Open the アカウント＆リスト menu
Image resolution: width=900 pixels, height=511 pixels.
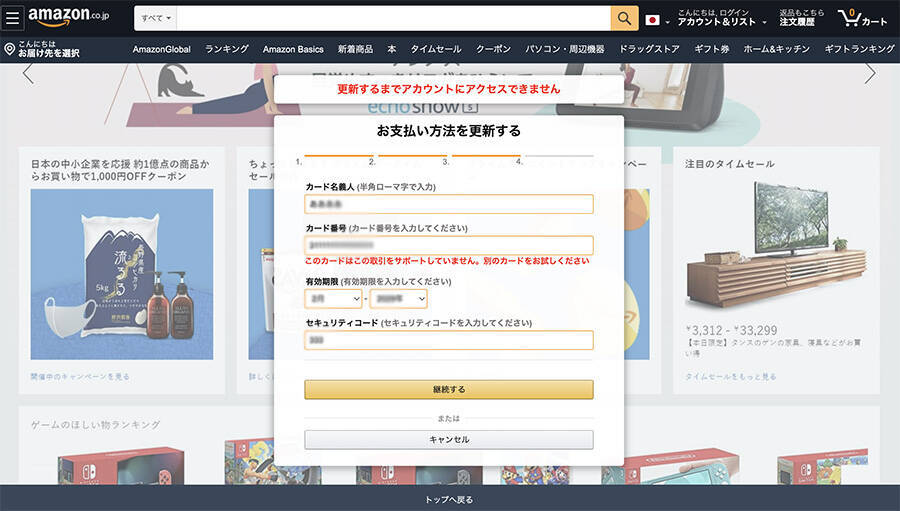point(722,21)
